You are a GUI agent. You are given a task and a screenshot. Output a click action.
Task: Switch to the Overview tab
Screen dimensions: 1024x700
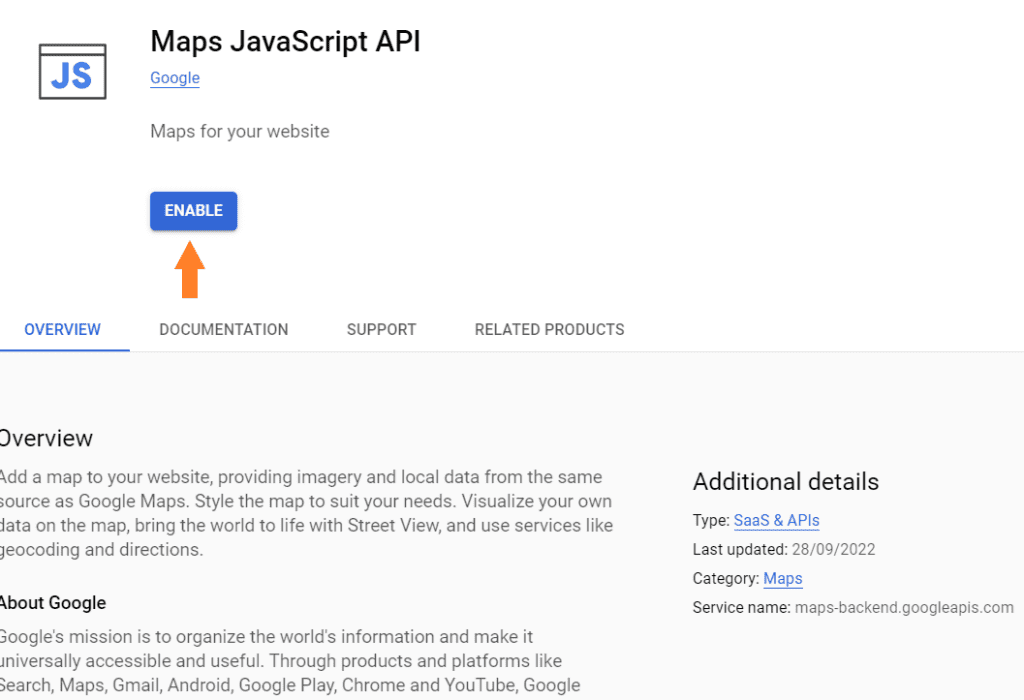[63, 330]
